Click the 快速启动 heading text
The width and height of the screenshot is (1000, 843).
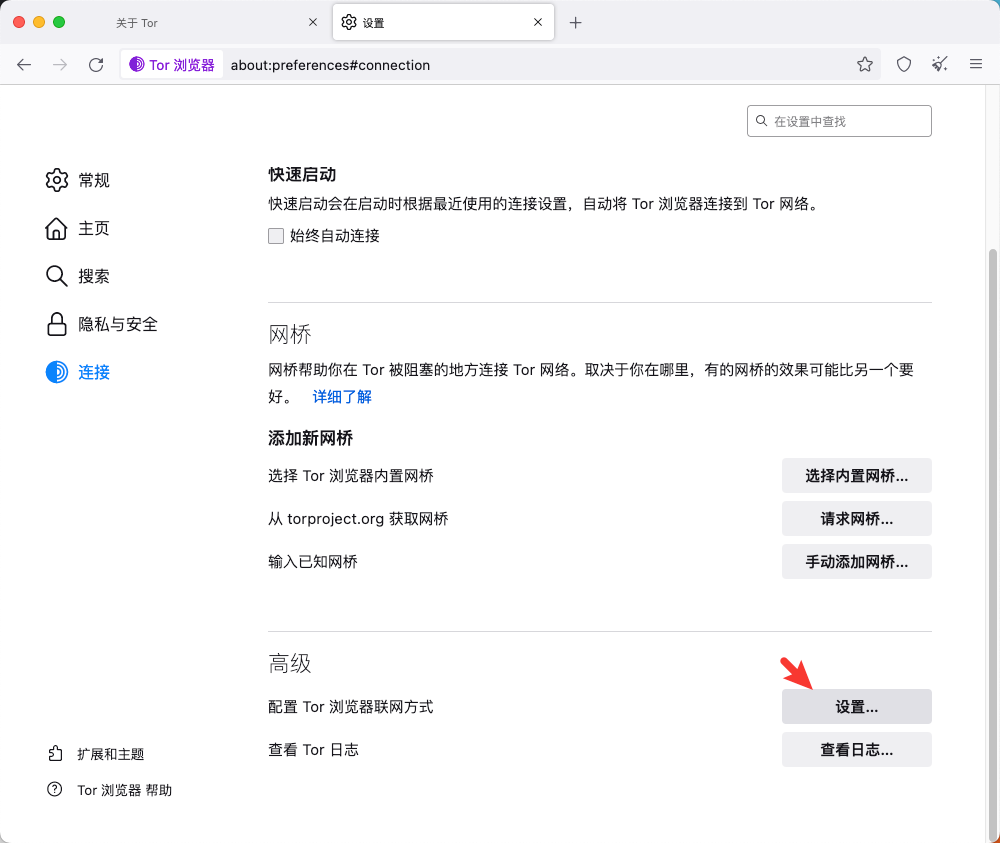click(x=302, y=174)
